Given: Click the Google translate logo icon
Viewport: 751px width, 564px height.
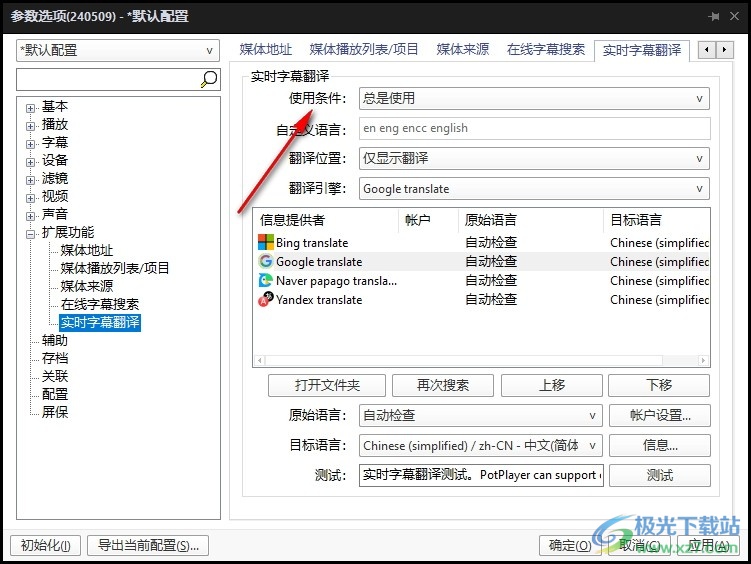Looking at the screenshot, I should (x=266, y=261).
